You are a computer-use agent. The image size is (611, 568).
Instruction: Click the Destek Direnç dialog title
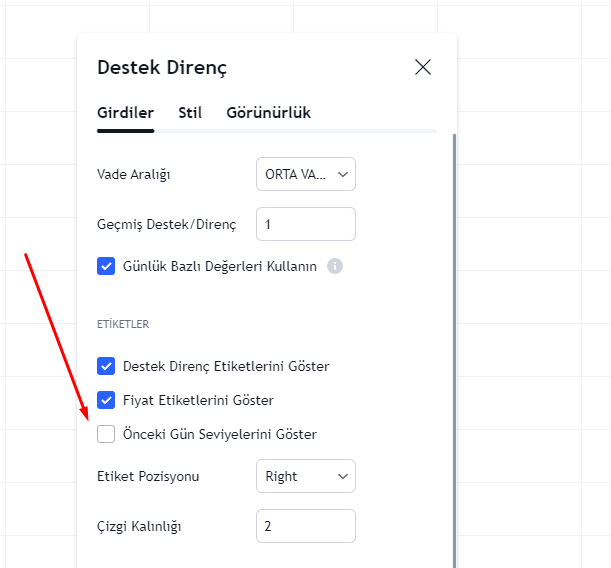click(162, 68)
